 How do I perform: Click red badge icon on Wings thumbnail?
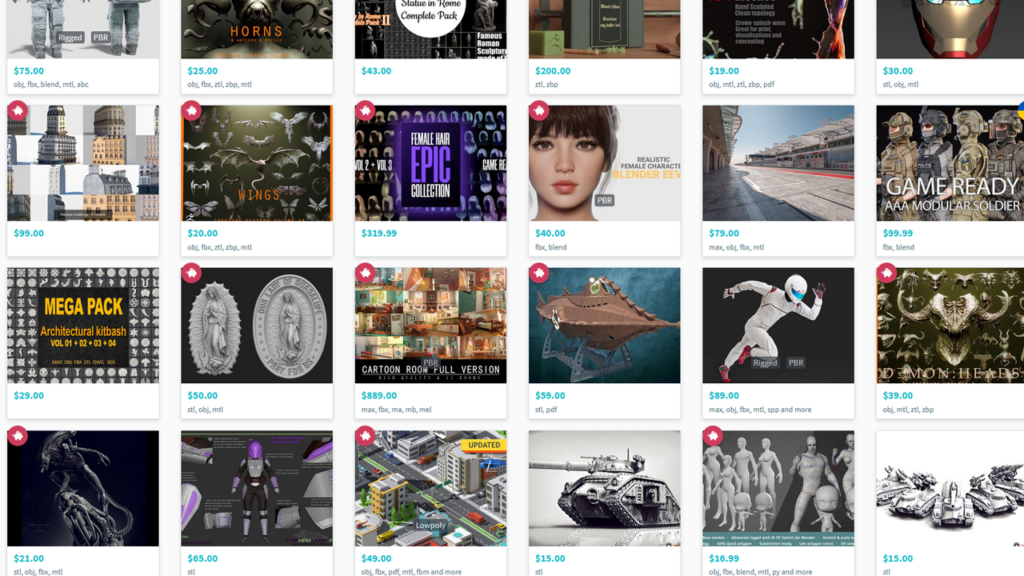(191, 110)
